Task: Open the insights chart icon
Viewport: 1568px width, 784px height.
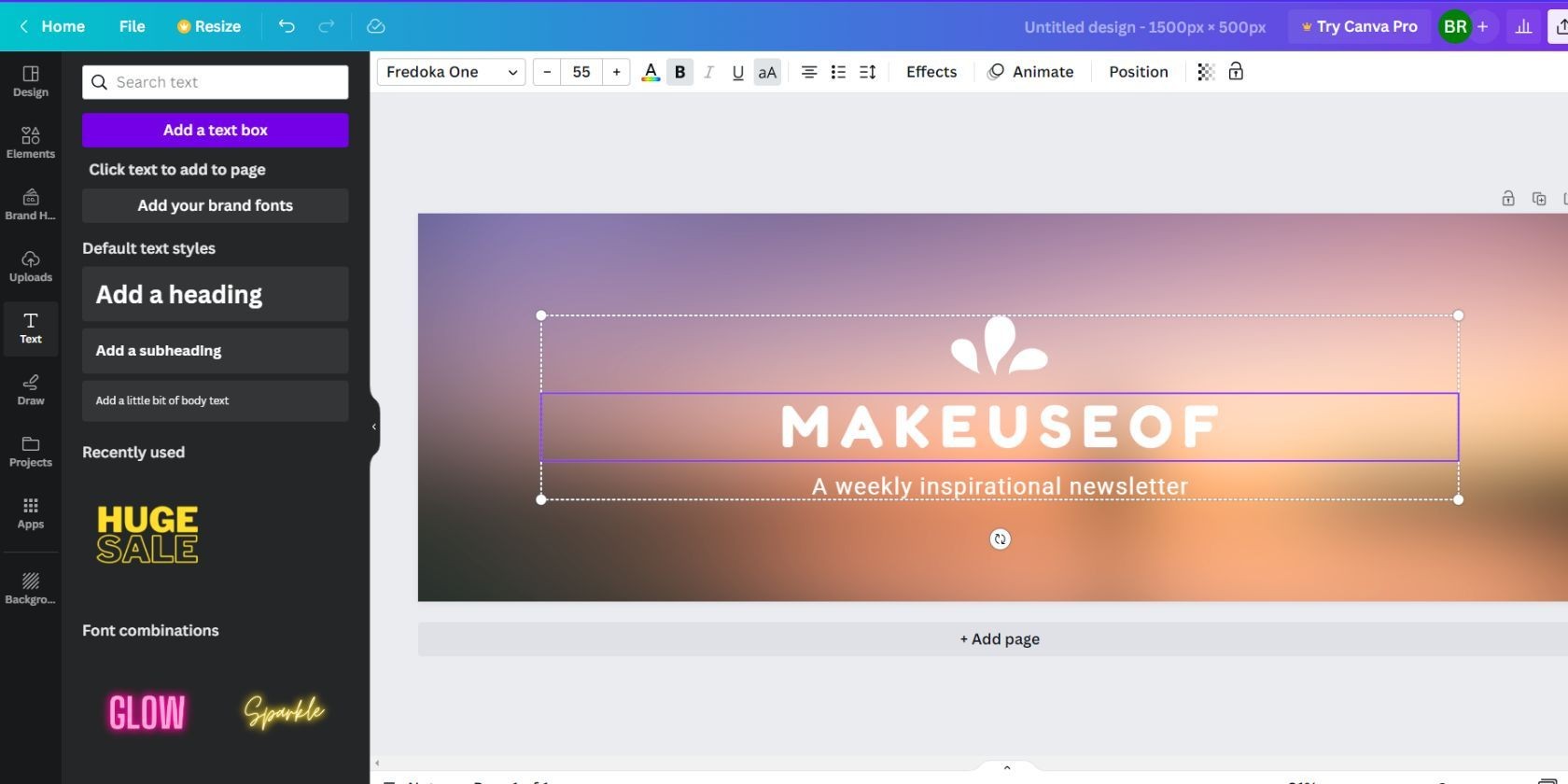Action: 1523,26
